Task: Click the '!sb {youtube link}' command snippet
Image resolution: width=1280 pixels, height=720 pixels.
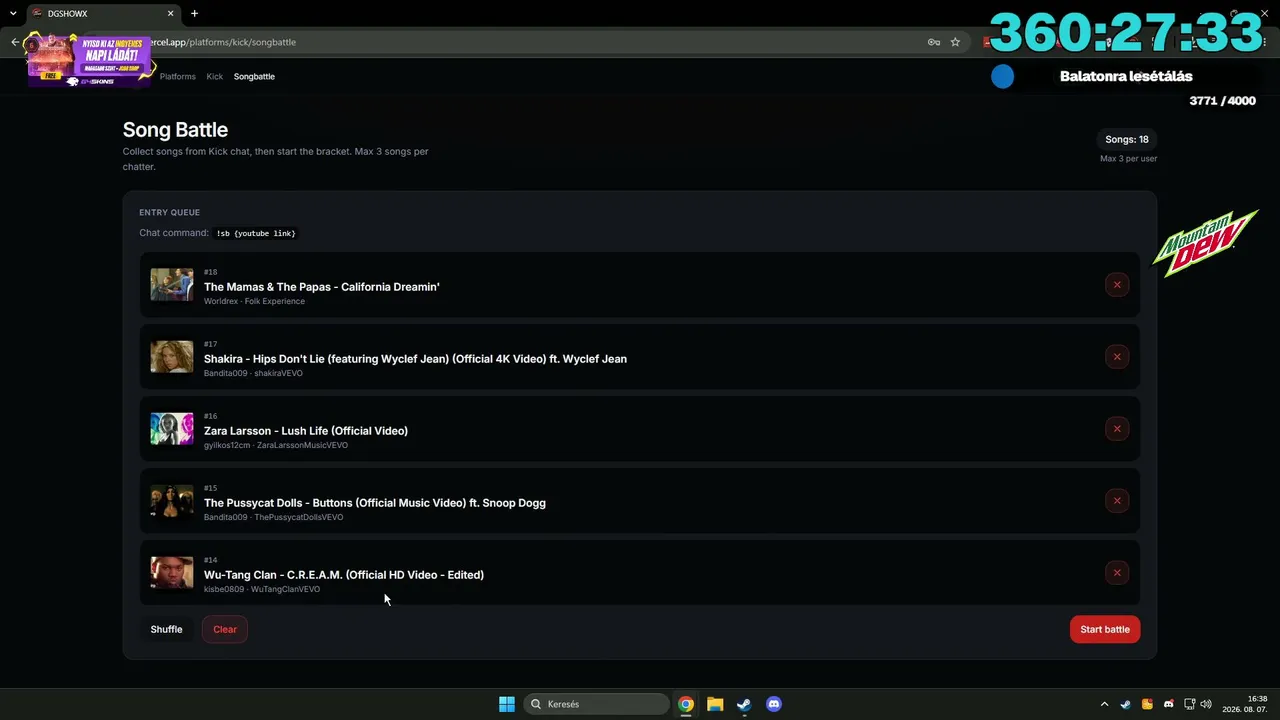Action: pos(256,233)
